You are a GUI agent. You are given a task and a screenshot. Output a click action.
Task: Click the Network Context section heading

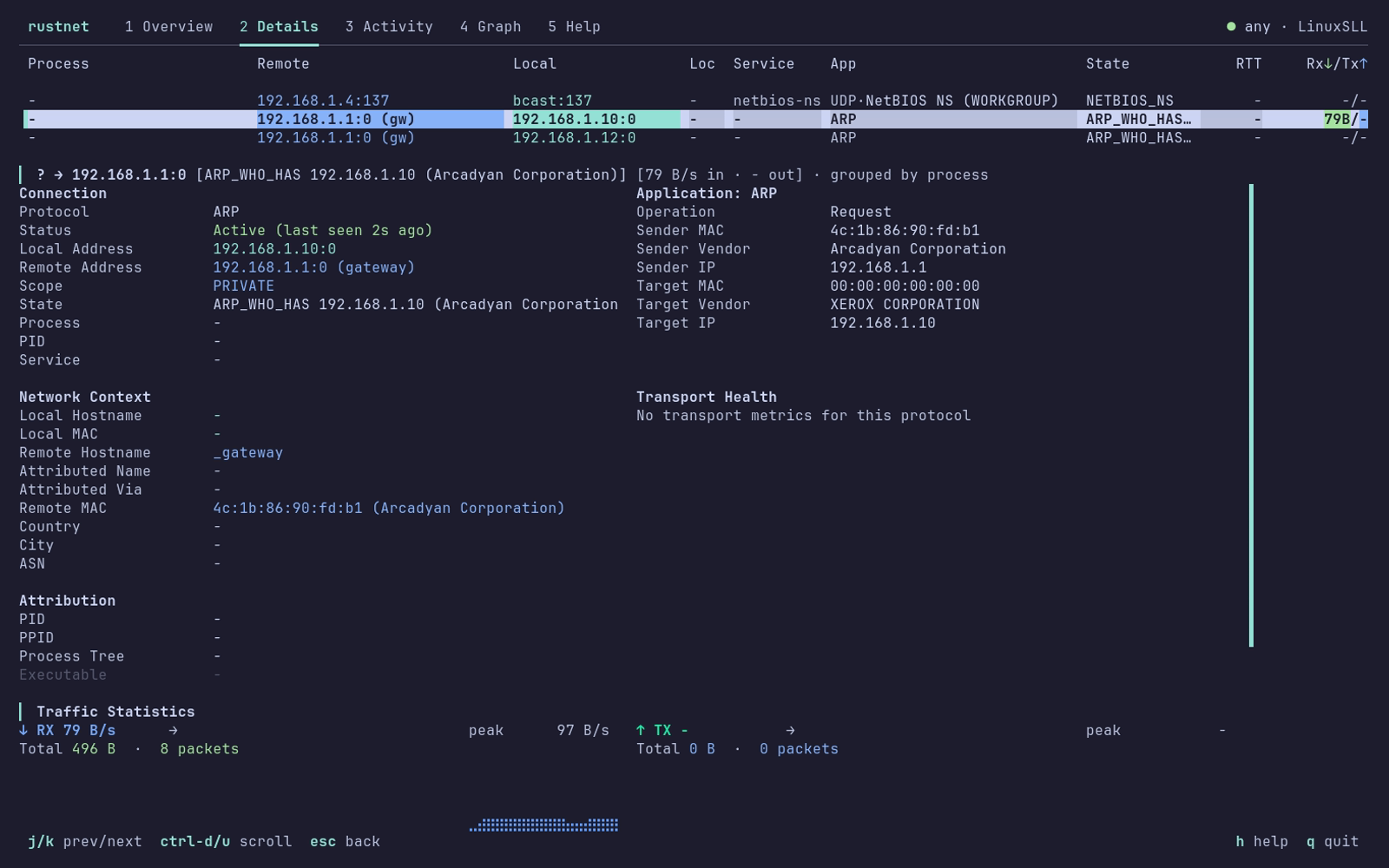(x=85, y=397)
